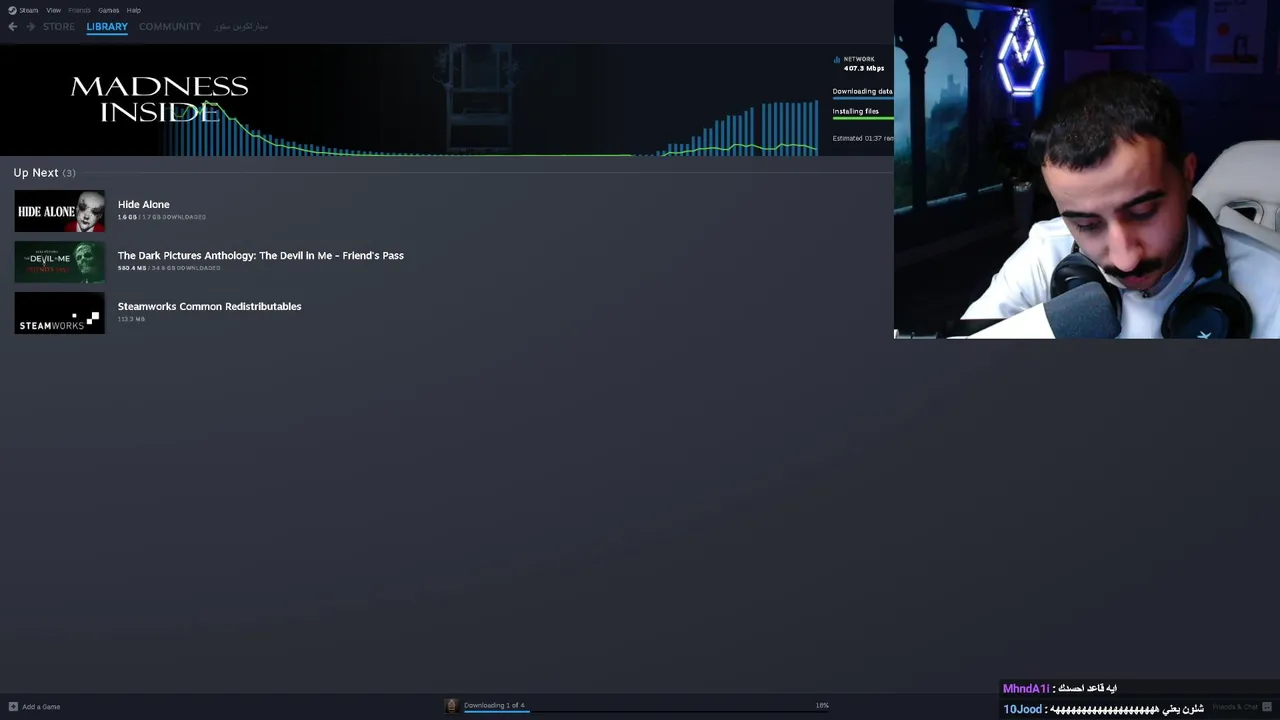Click the downloading game icon in bottom bar
The height and width of the screenshot is (720, 1280).
pyautogui.click(x=452, y=706)
